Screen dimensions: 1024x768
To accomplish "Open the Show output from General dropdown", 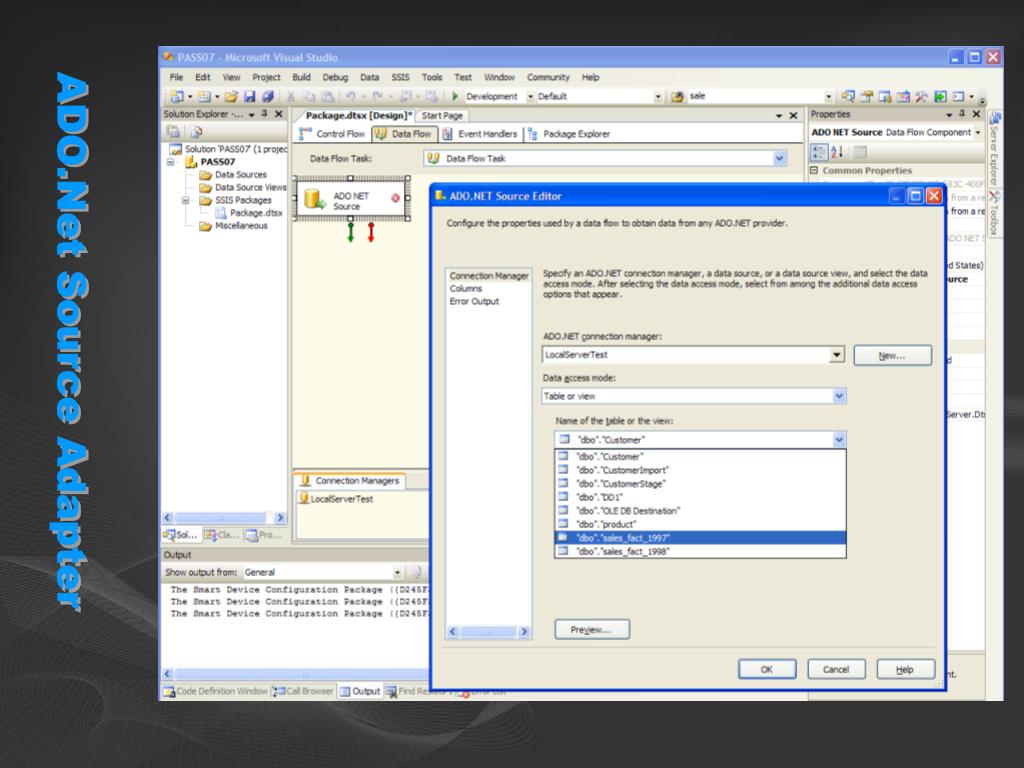I will (x=397, y=573).
